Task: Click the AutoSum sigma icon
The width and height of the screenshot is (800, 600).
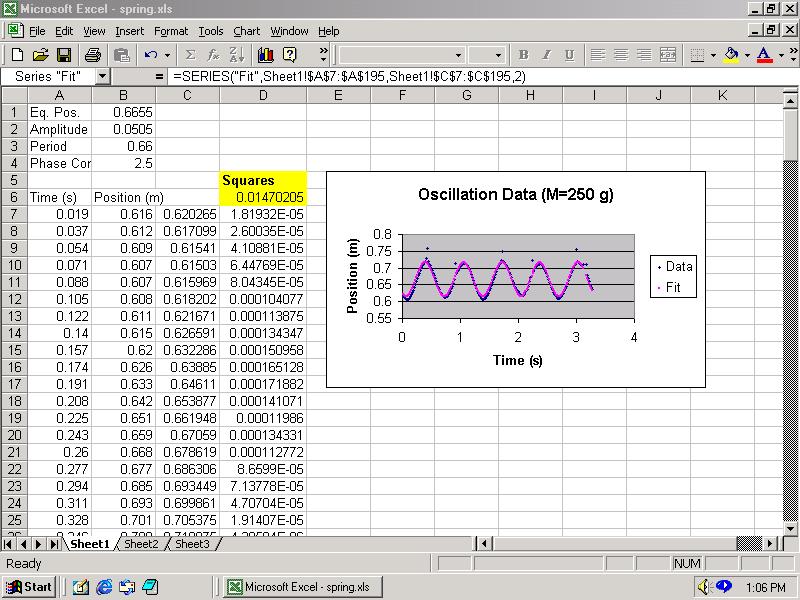Action: click(x=190, y=55)
